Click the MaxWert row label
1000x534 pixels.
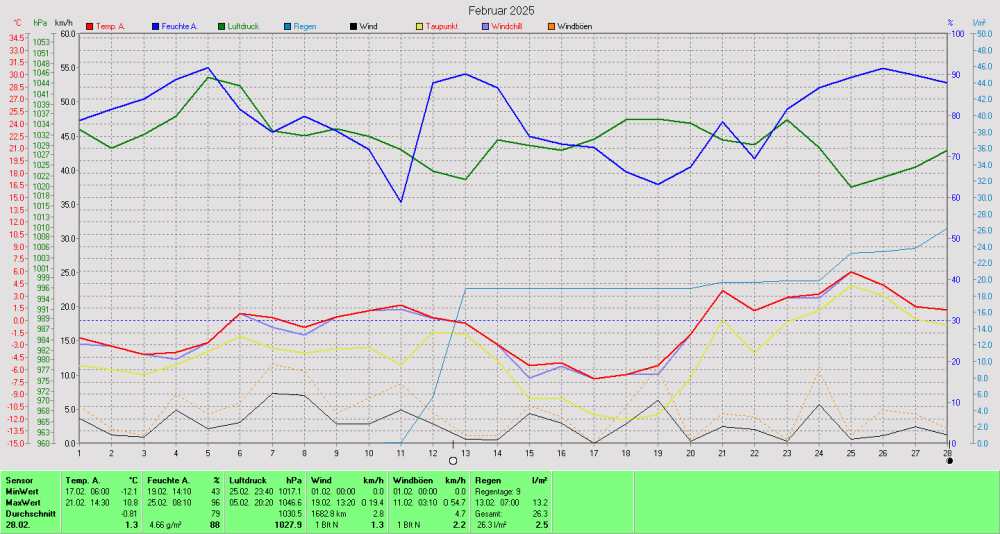click(x=23, y=502)
